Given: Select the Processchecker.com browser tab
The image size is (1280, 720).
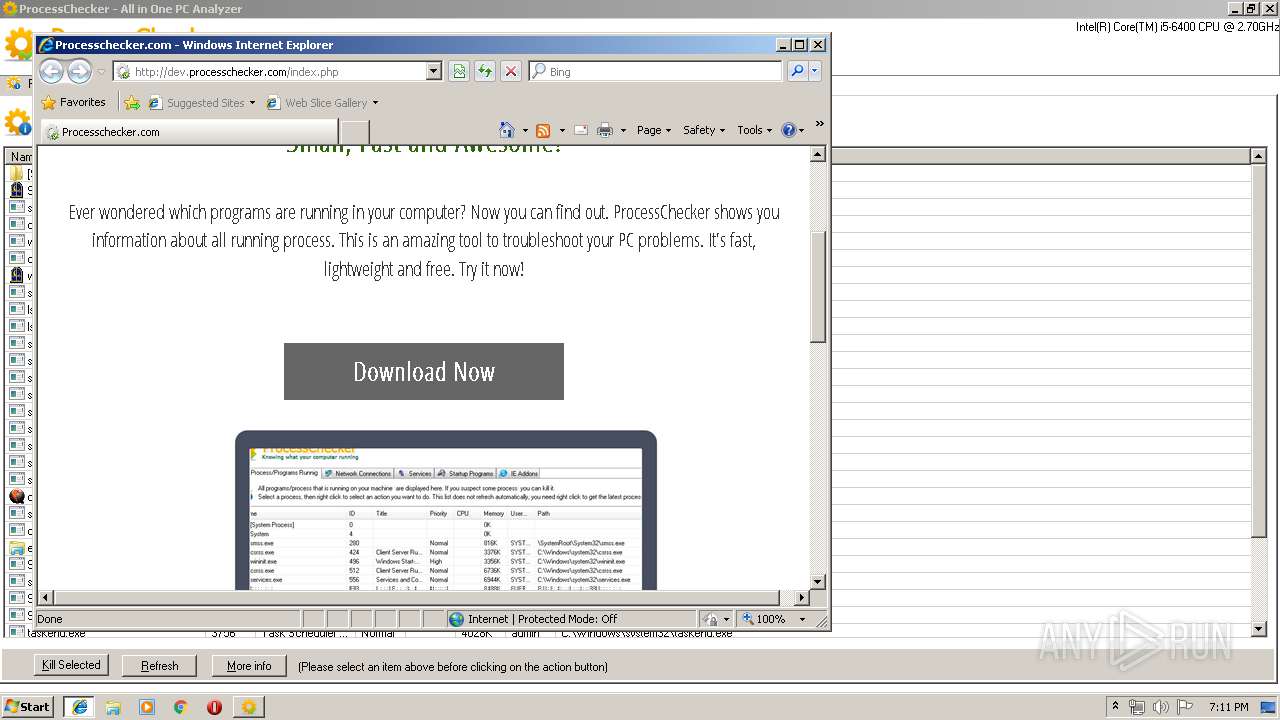Looking at the screenshot, I should tap(190, 132).
